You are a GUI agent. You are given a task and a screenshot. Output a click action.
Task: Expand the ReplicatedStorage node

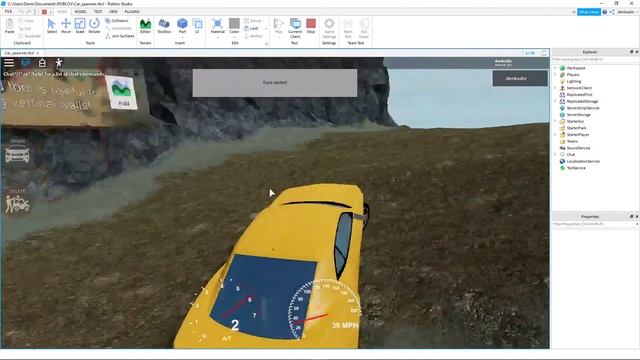(556, 101)
